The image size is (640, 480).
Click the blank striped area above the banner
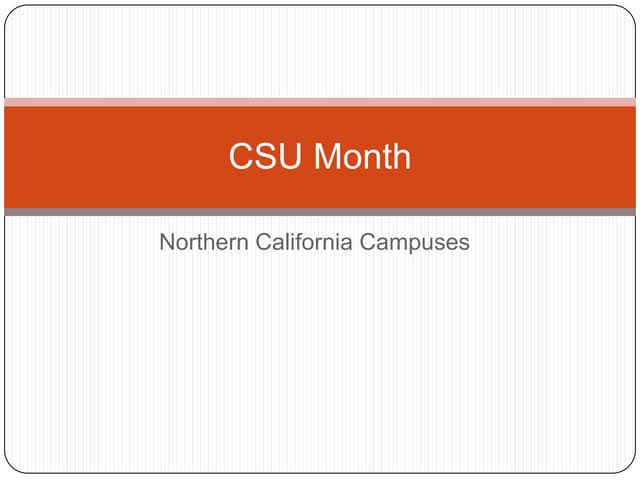coord(320,52)
